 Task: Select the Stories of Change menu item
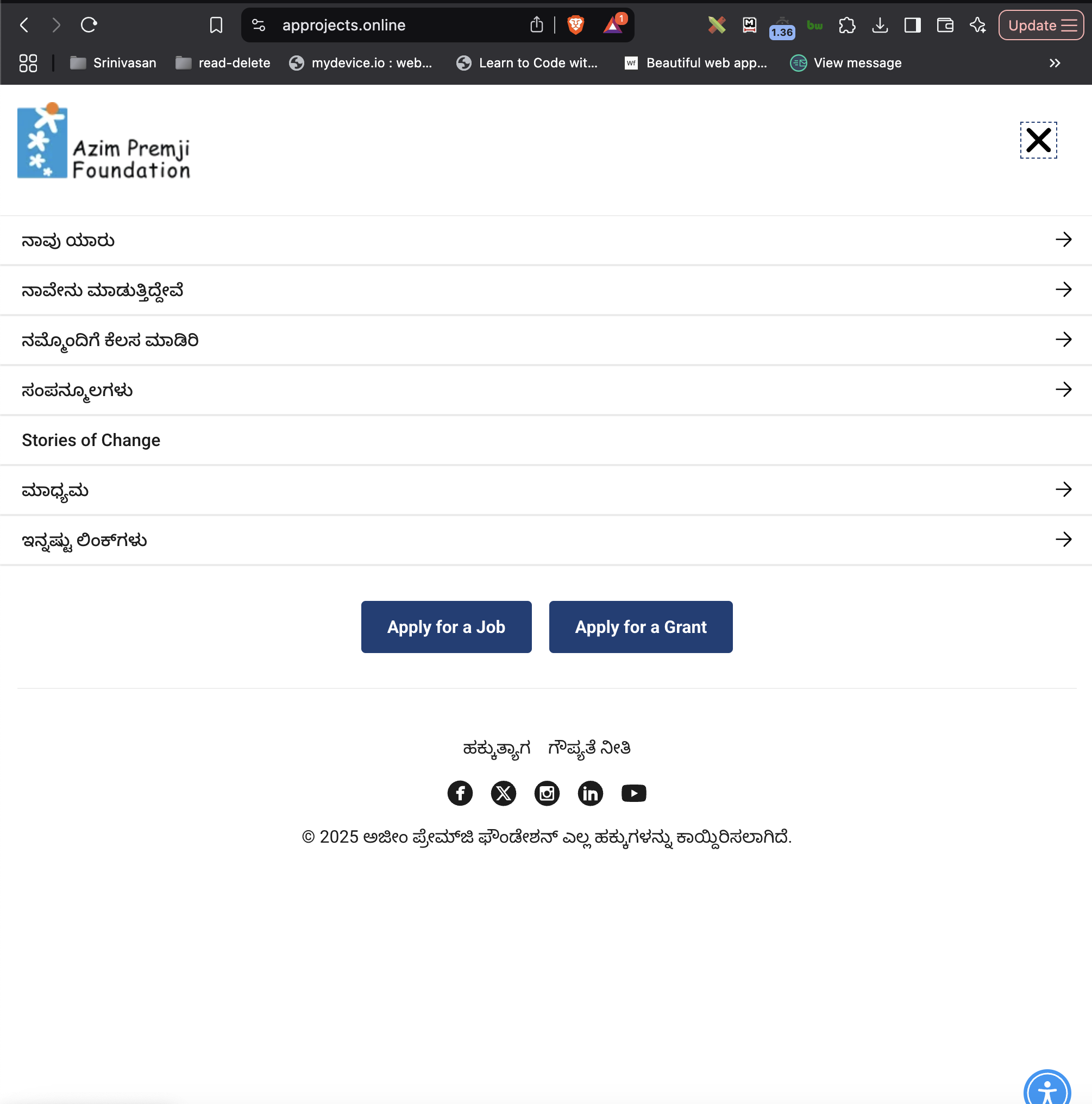click(91, 440)
